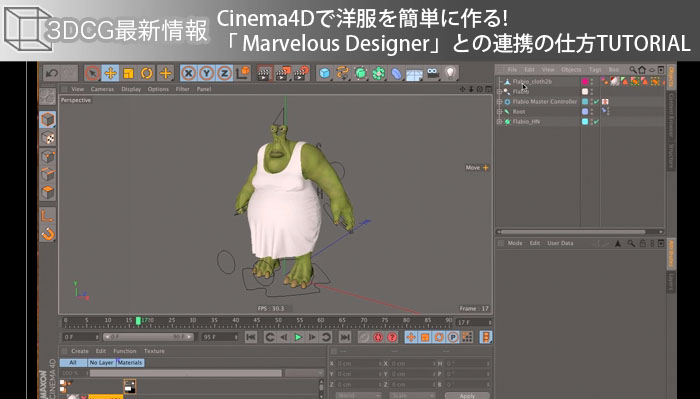Render the active view clapperboard icon
Screen dimensions: 700x399
(265, 73)
